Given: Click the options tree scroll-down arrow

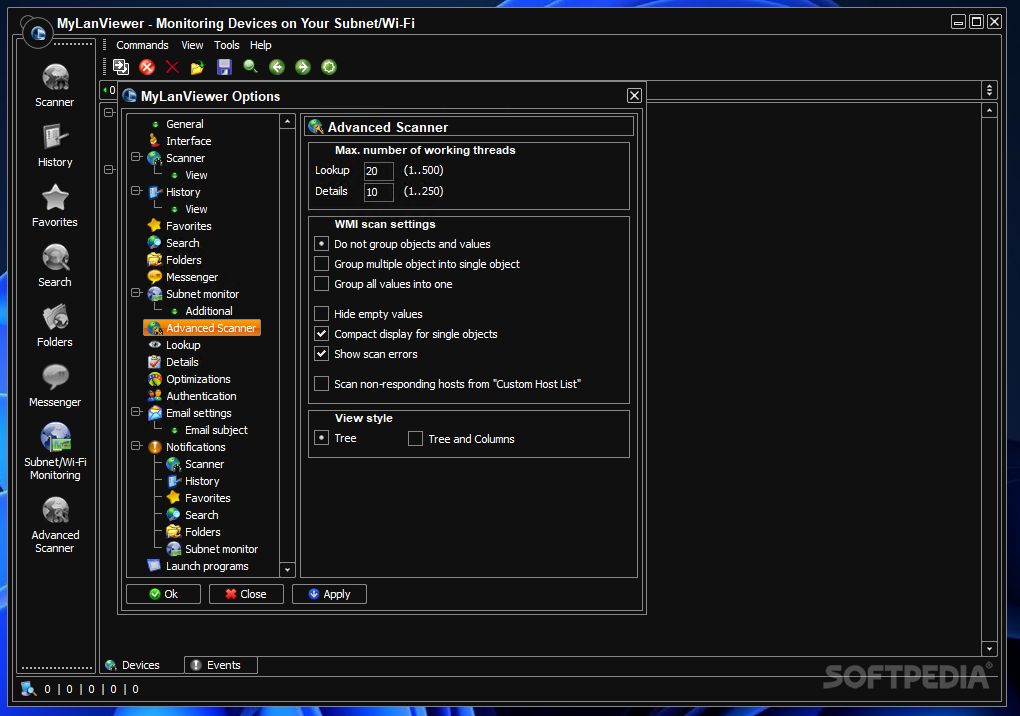Looking at the screenshot, I should click(x=288, y=570).
